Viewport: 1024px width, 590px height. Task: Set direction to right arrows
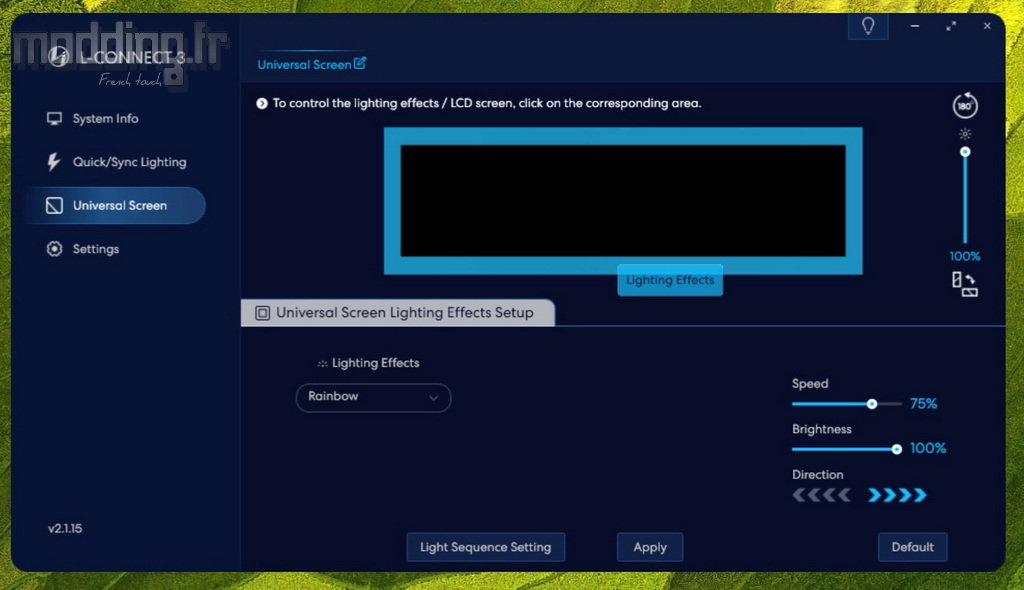(897, 495)
